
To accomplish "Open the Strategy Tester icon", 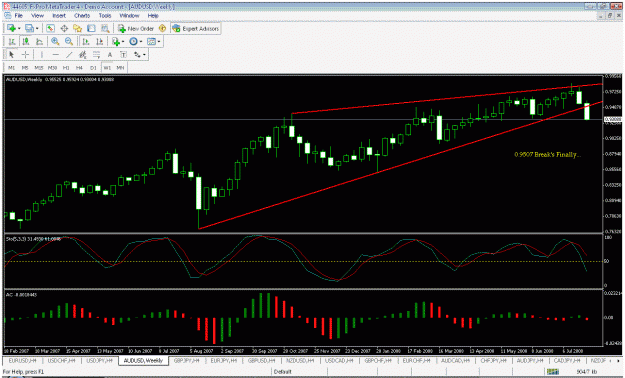I will (x=105, y=28).
